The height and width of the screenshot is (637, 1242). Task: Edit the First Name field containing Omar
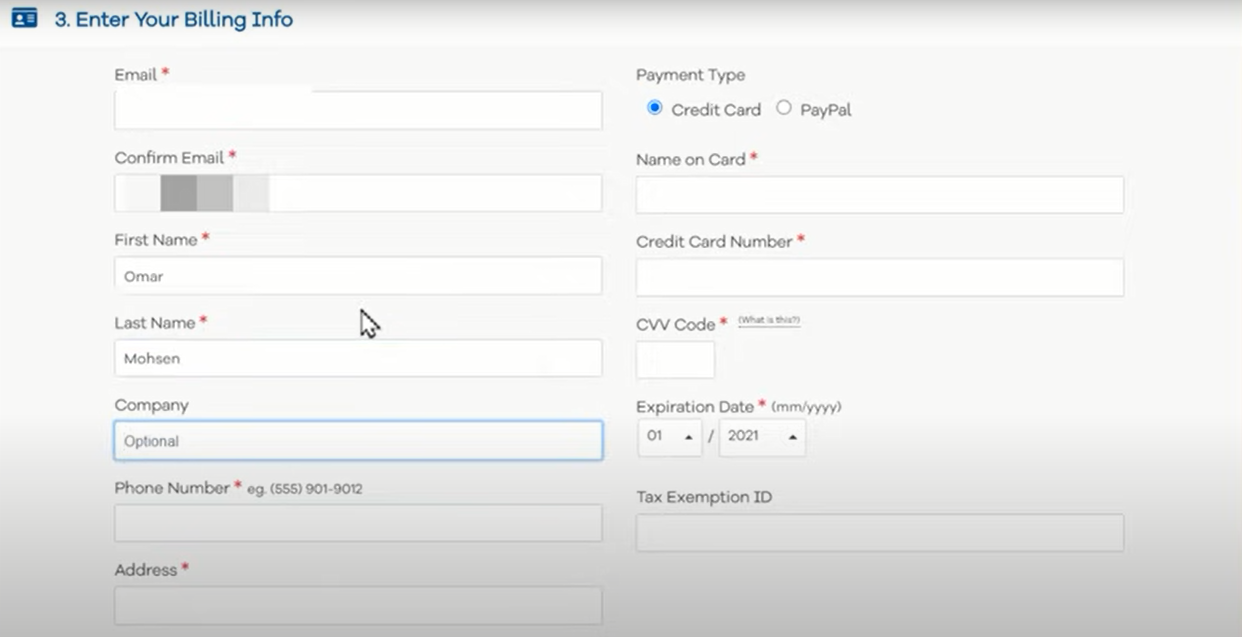click(358, 276)
